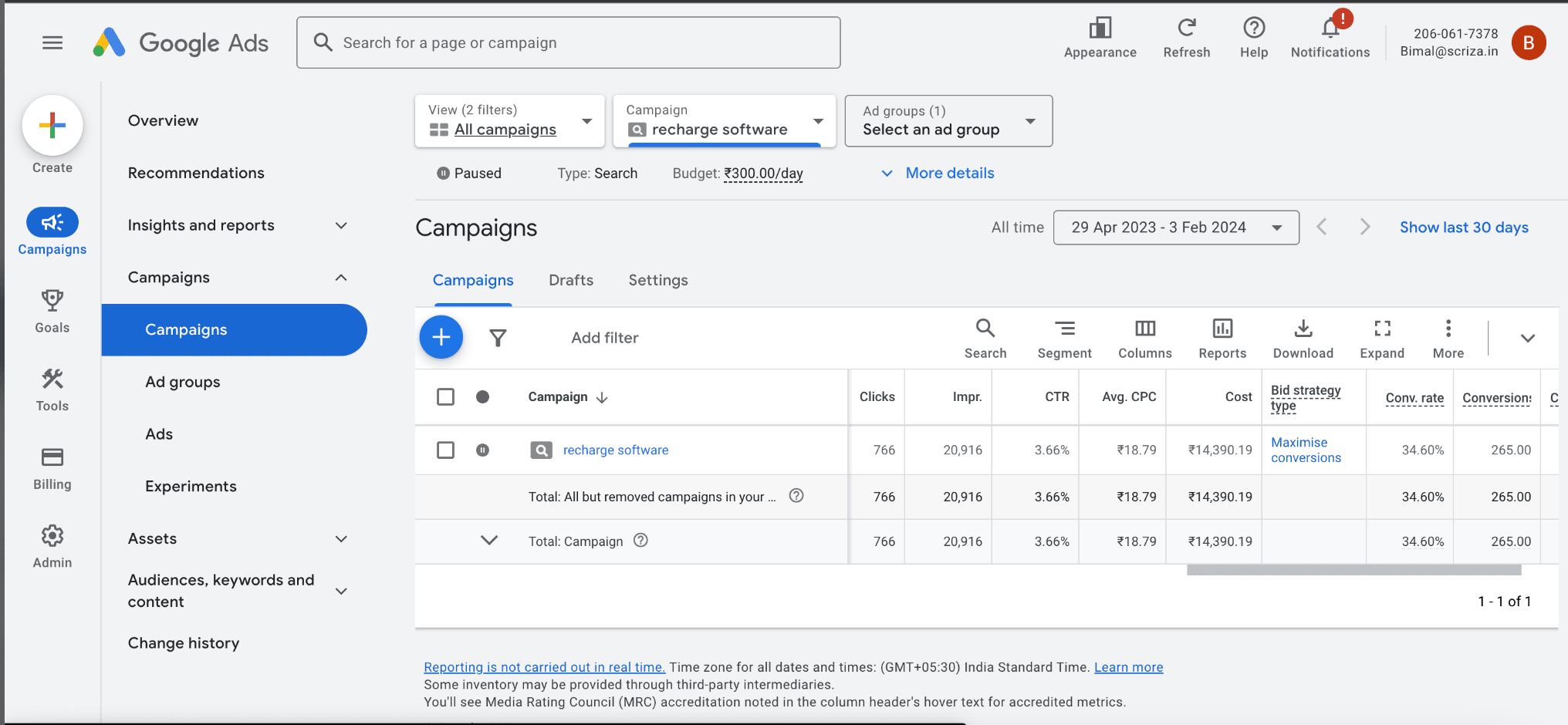Click the search for a page field
Viewport: 1568px width, 725px height.
(x=569, y=42)
